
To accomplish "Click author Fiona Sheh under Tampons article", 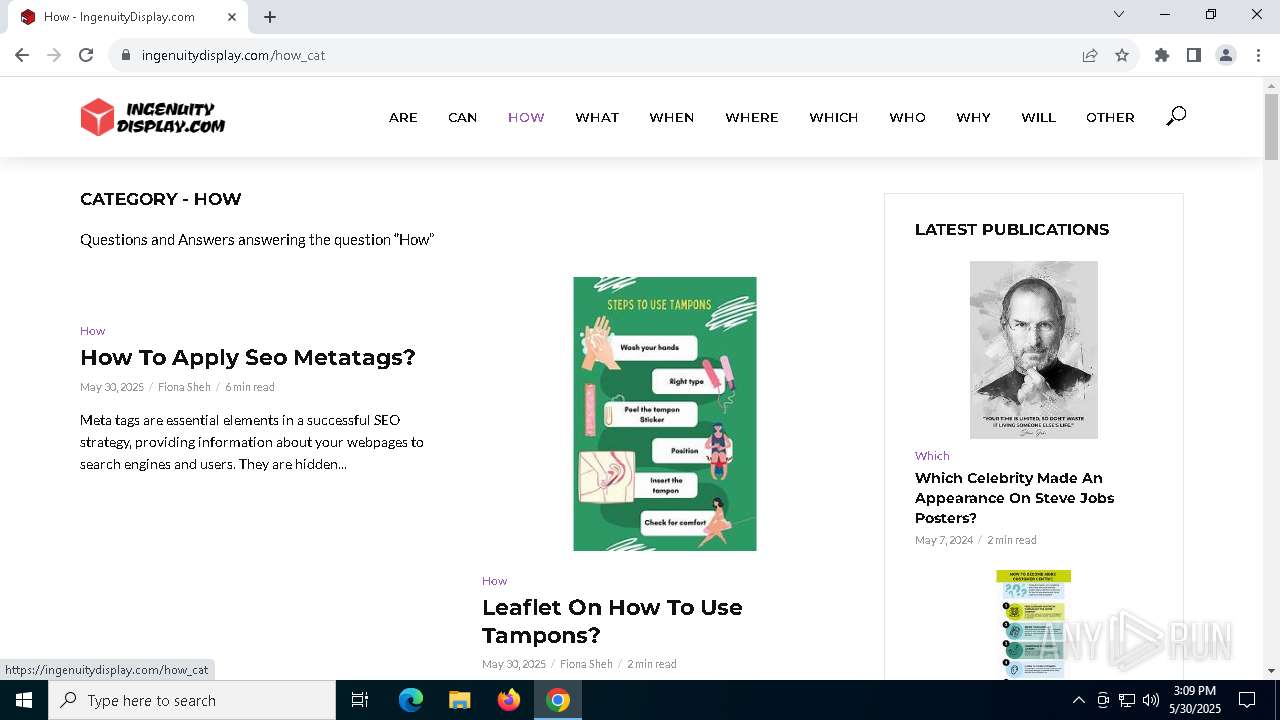I will pos(586,664).
